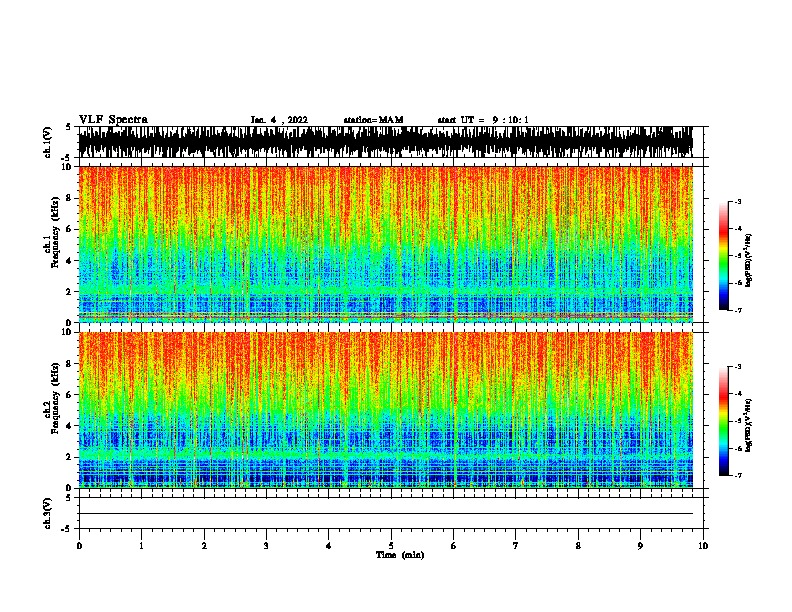Click the "ch.1(V)" axis label
Viewport: 792px width, 612px height.
click(48, 142)
